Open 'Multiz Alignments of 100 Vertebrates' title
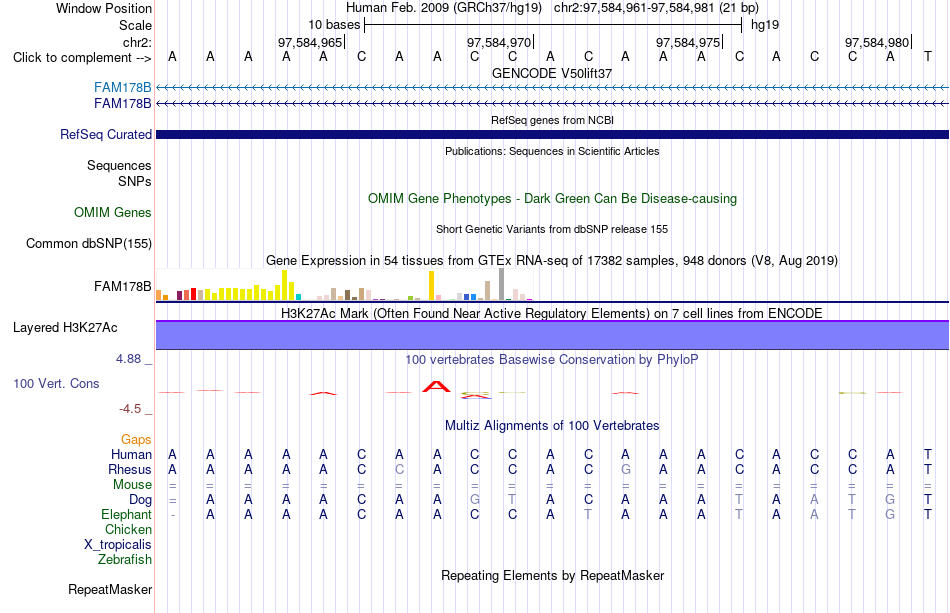 552,426
